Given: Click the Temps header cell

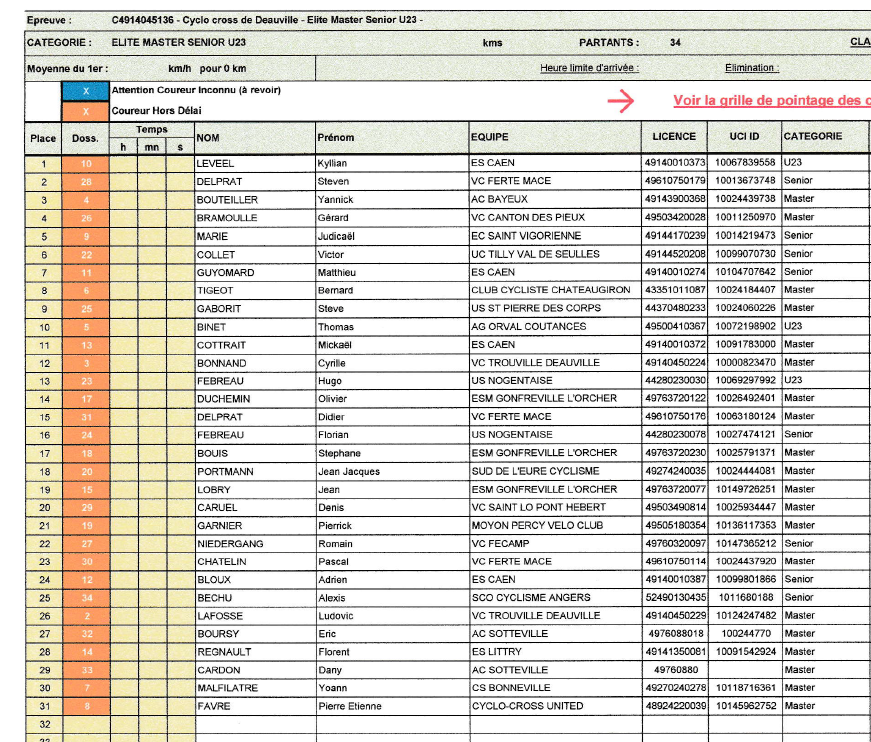Looking at the screenshot, I should pyautogui.click(x=152, y=129).
